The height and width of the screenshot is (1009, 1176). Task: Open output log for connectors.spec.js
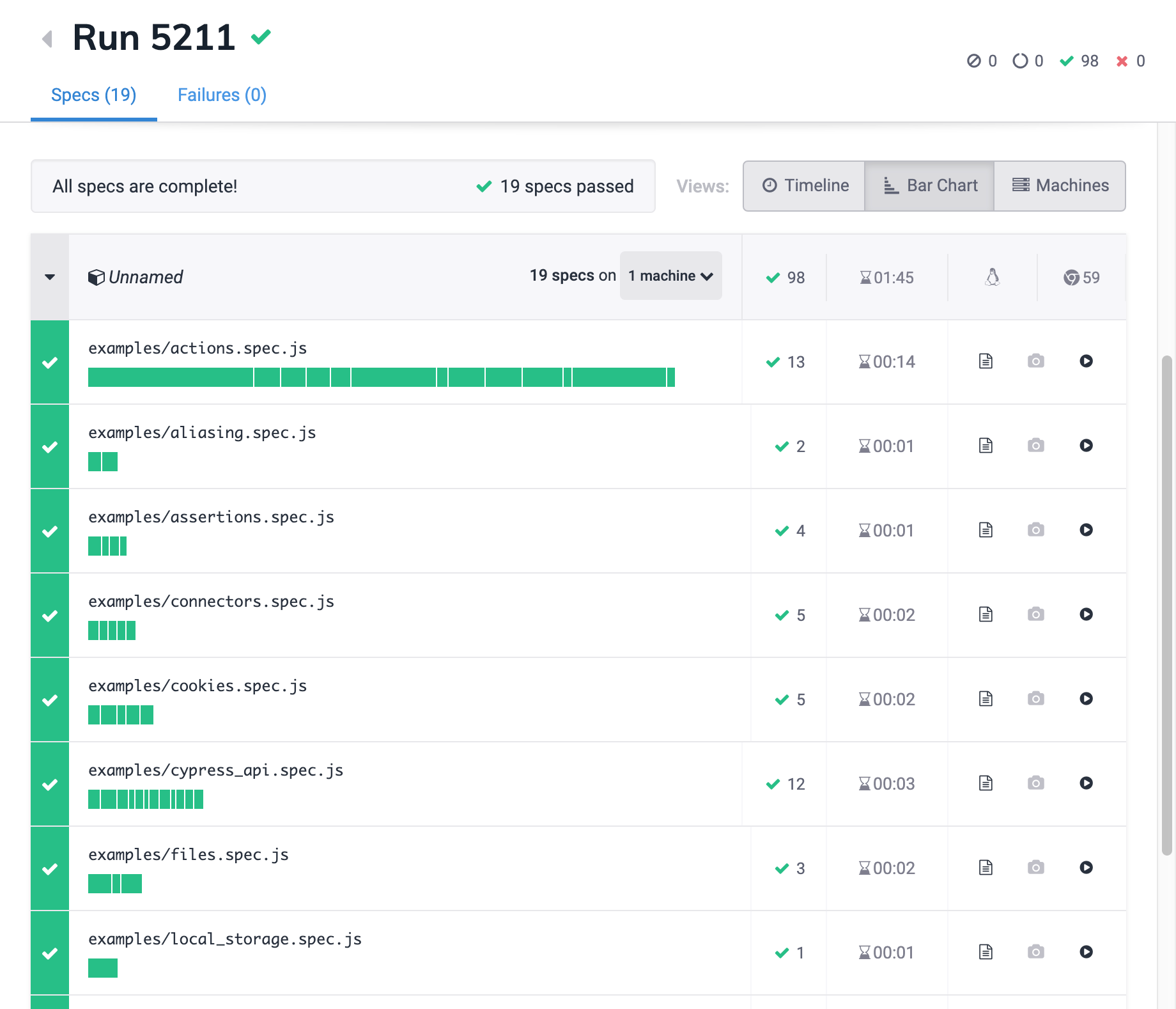click(x=986, y=614)
